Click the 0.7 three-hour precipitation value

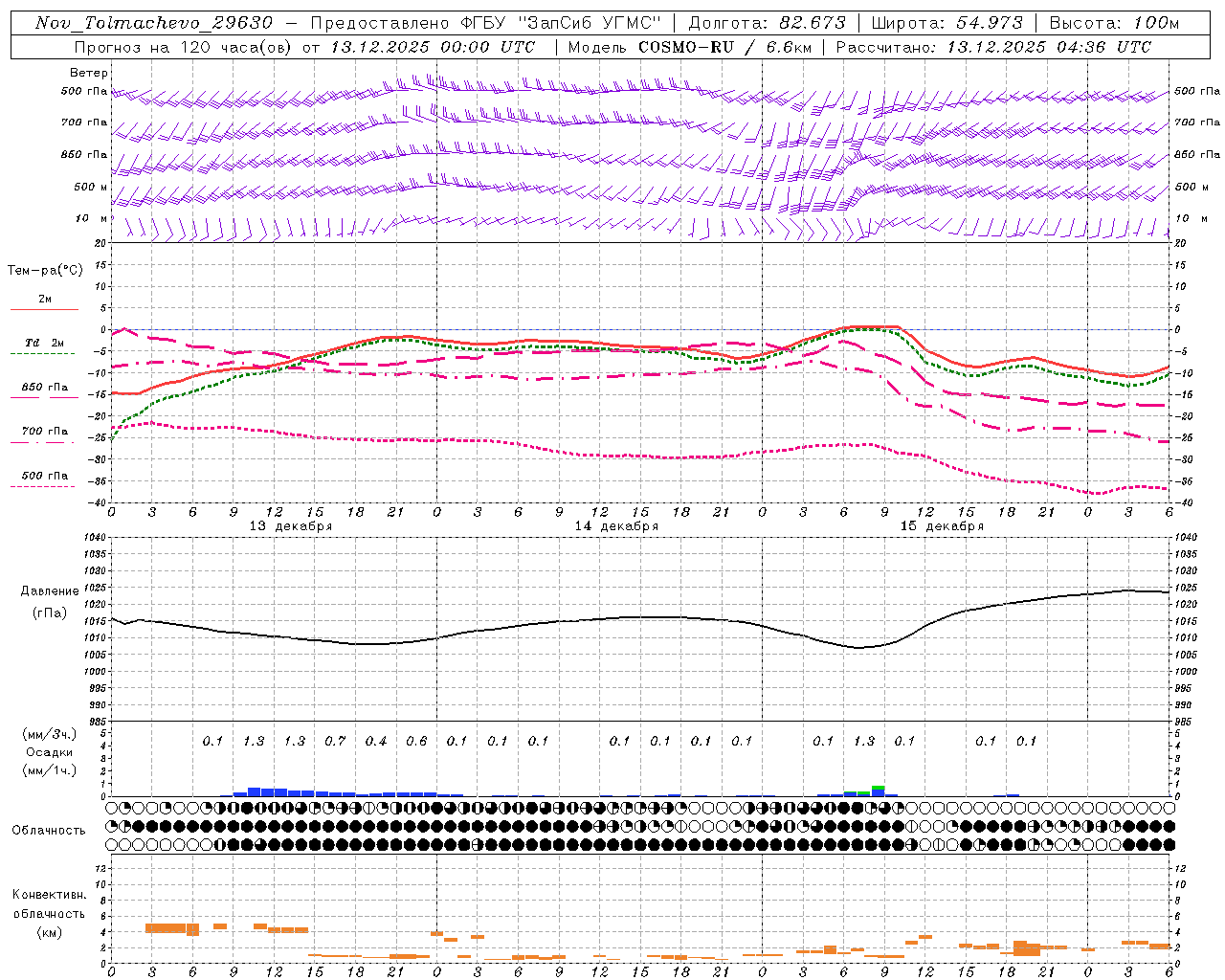pyautogui.click(x=335, y=741)
